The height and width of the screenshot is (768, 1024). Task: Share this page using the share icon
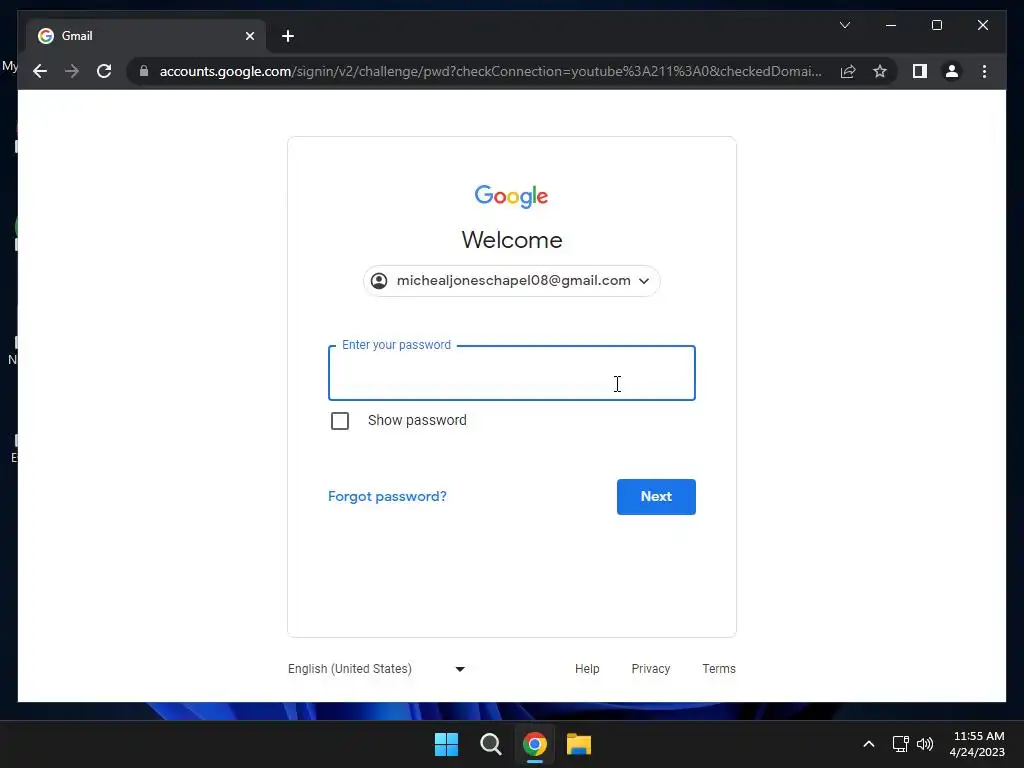848,71
